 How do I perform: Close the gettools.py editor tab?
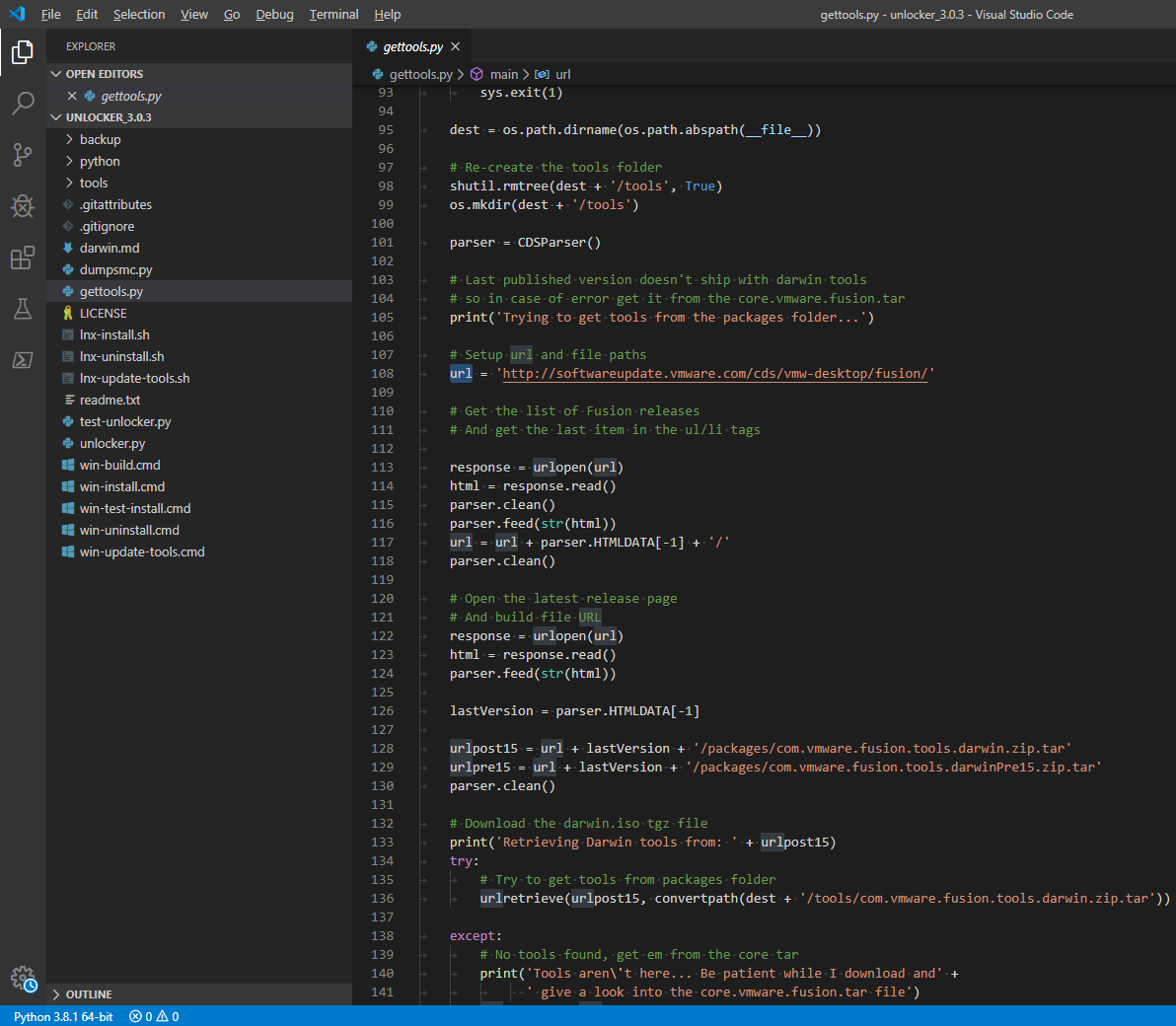coord(455,46)
